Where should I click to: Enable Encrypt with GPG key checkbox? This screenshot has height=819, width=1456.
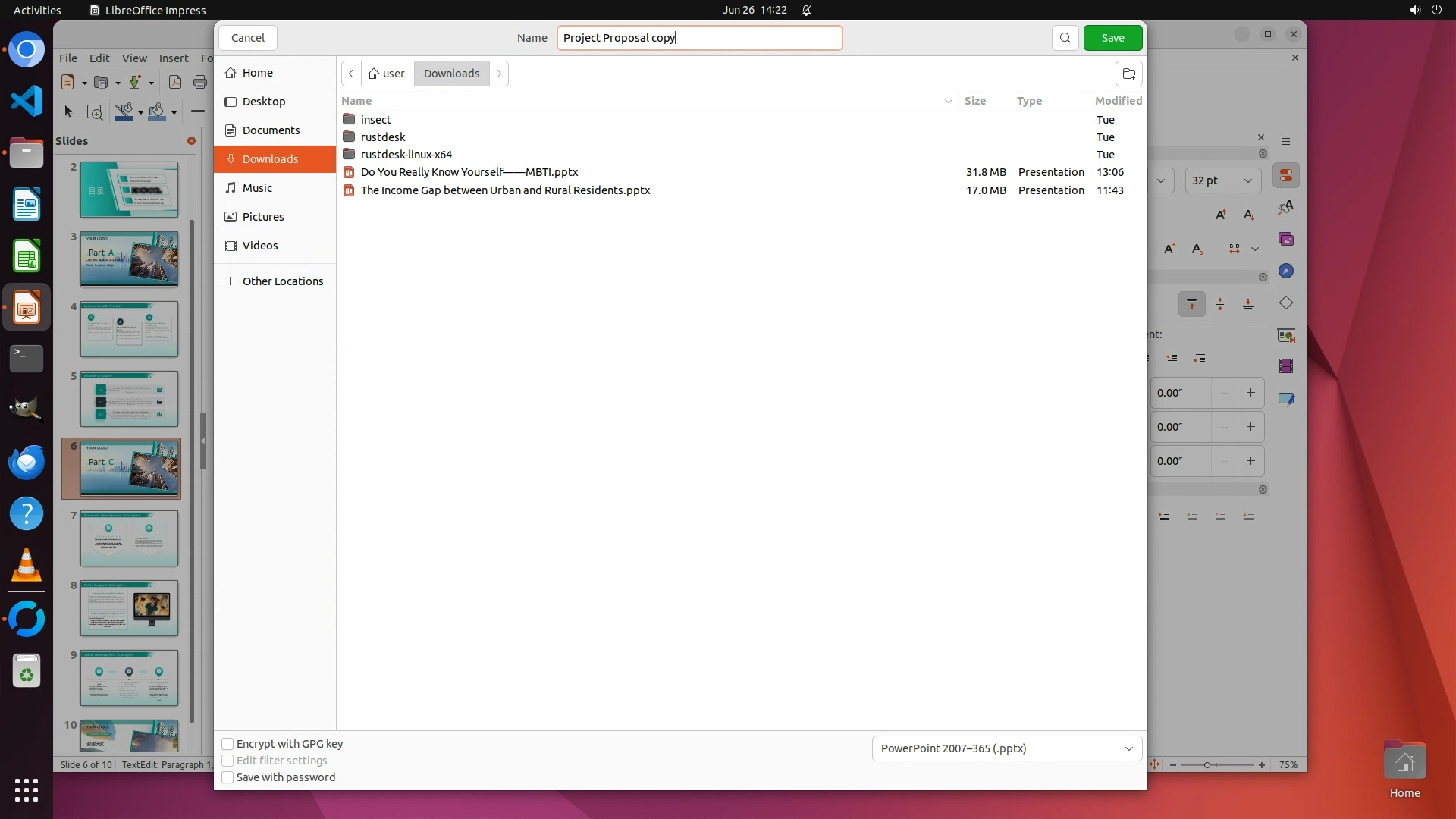[227, 744]
